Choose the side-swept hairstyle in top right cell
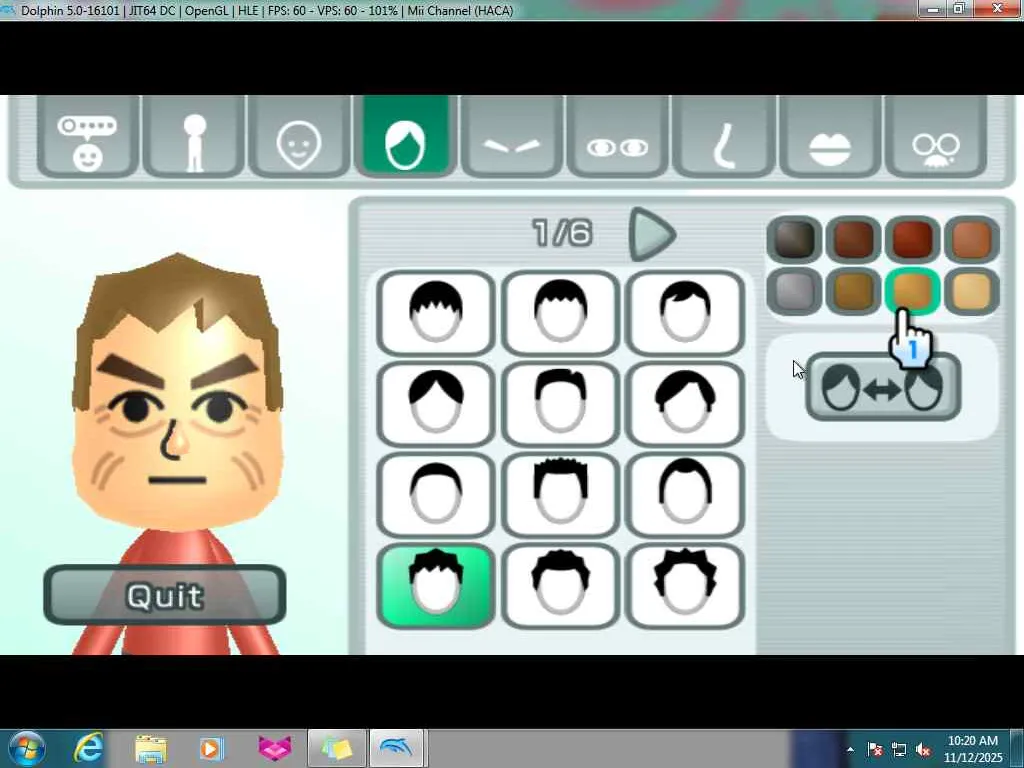 click(x=684, y=313)
